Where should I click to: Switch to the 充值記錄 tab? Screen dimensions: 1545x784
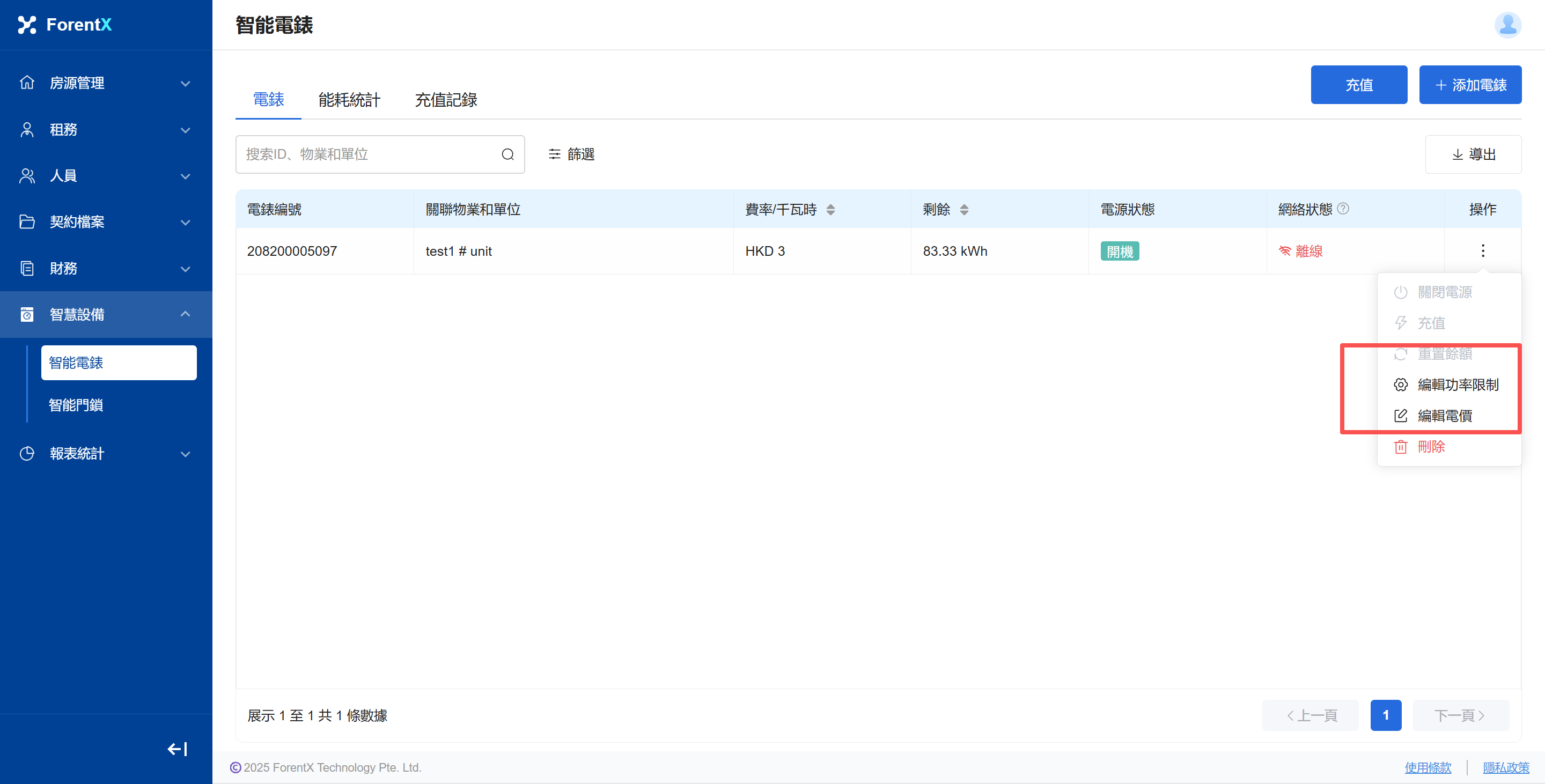tap(446, 100)
